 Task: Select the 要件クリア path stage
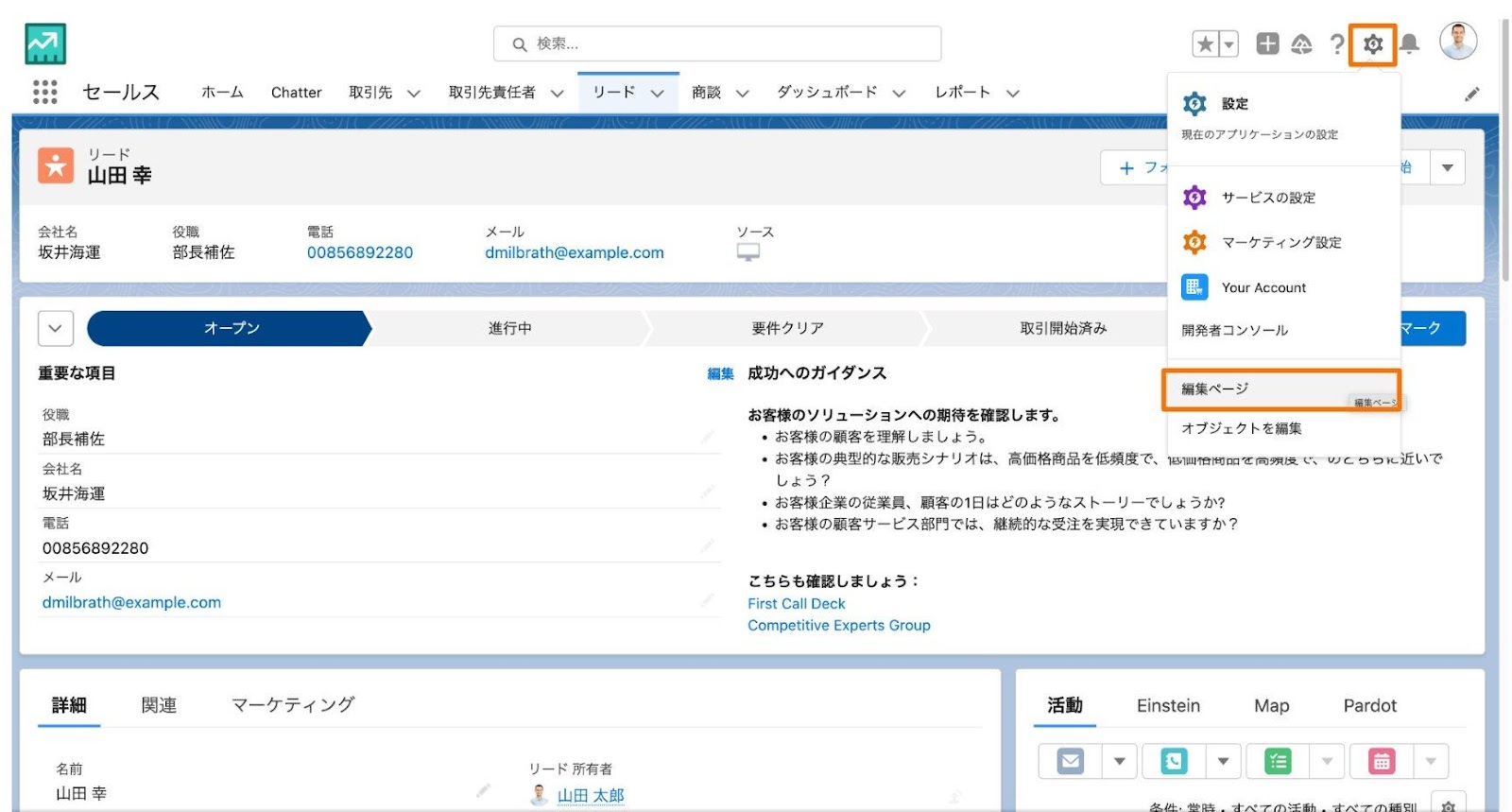point(787,328)
